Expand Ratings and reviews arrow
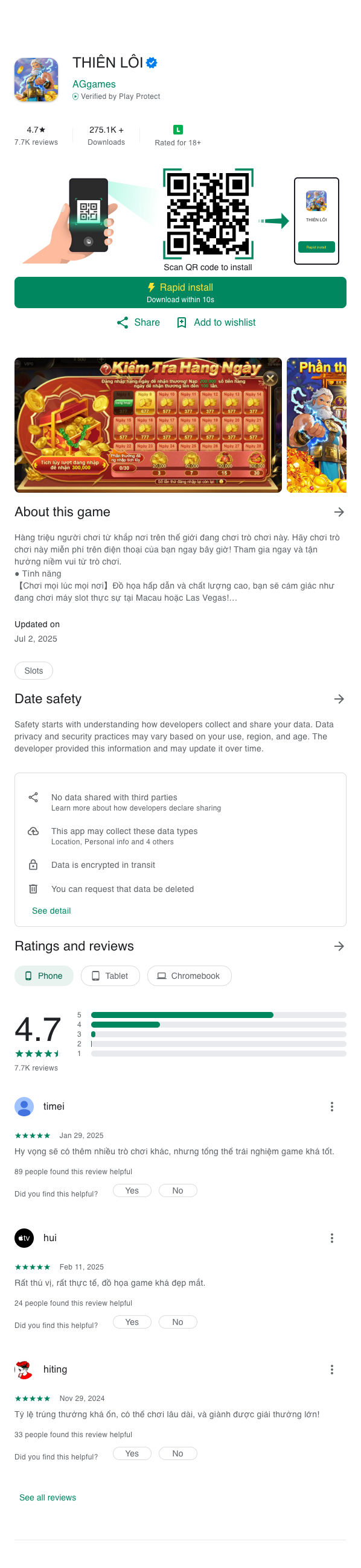361x1568 pixels. (x=339, y=946)
